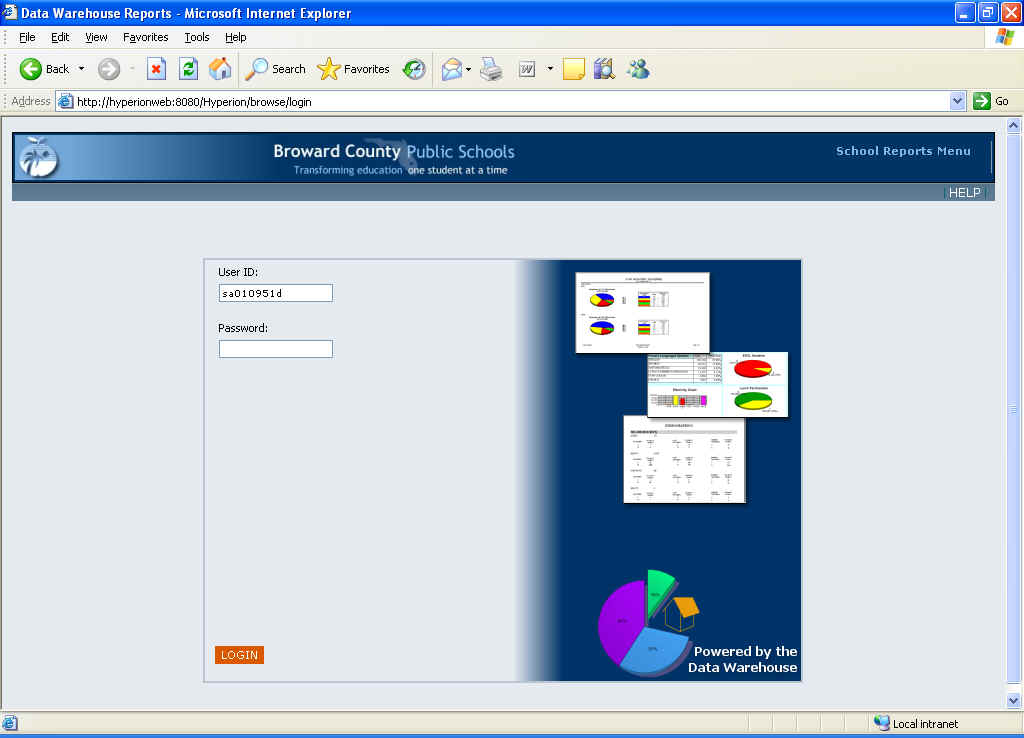This screenshot has height=738, width=1024.
Task: Click the ESOL charts report thumbnail
Action: click(x=718, y=385)
